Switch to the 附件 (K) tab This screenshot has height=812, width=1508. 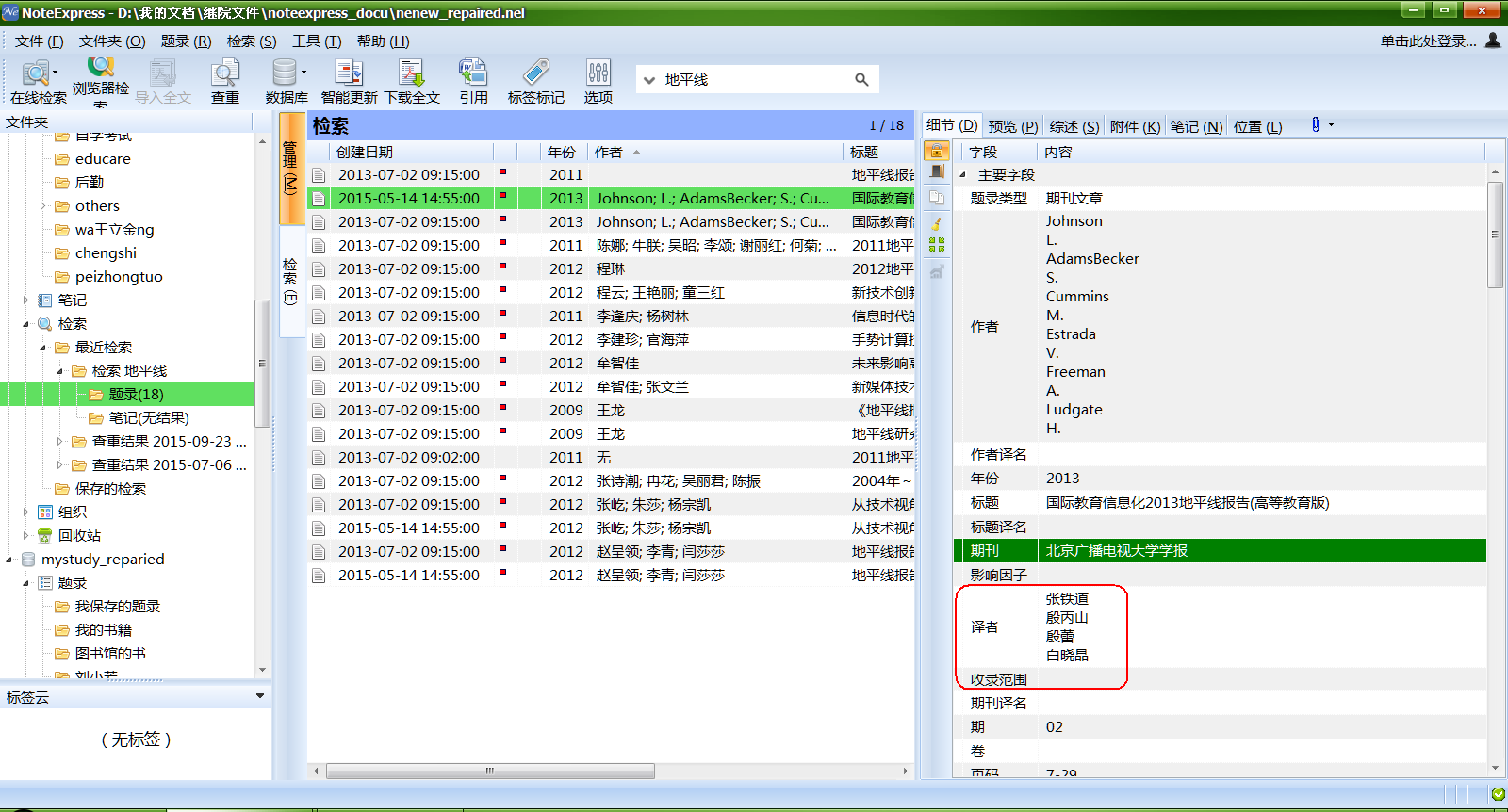pos(1135,126)
